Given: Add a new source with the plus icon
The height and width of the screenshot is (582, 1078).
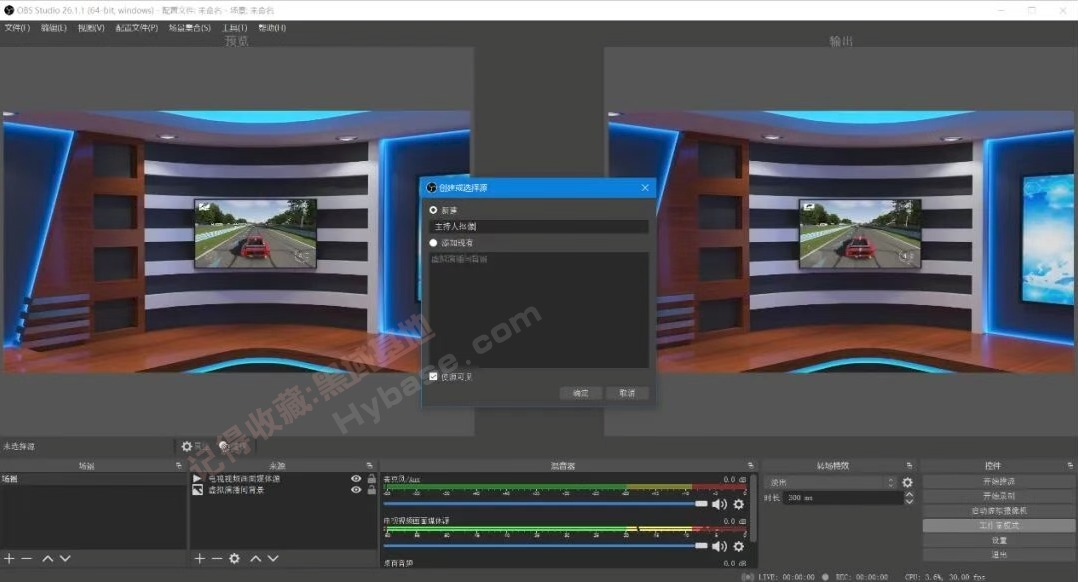Looking at the screenshot, I should [x=199, y=558].
